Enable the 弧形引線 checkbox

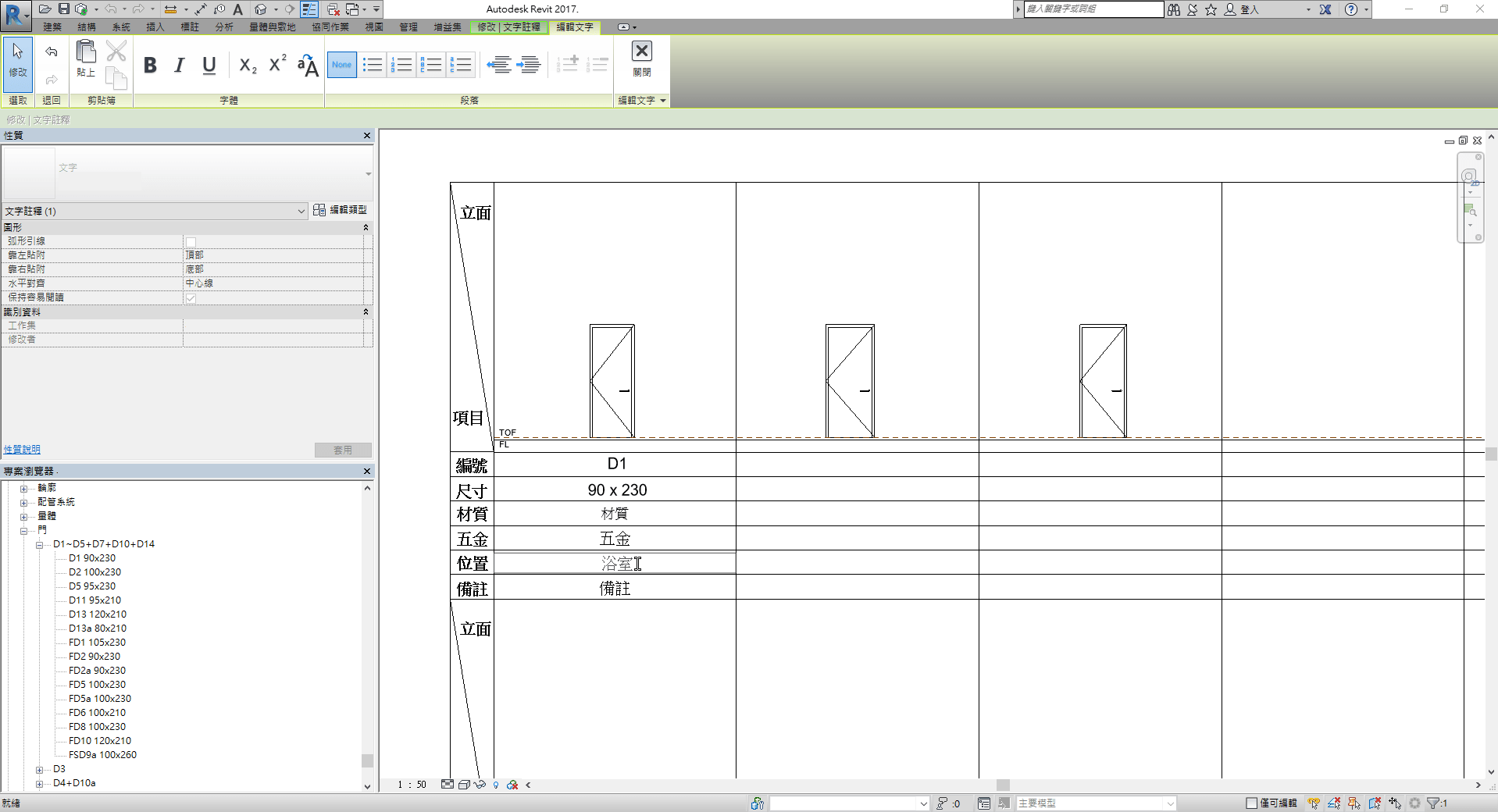(190, 240)
